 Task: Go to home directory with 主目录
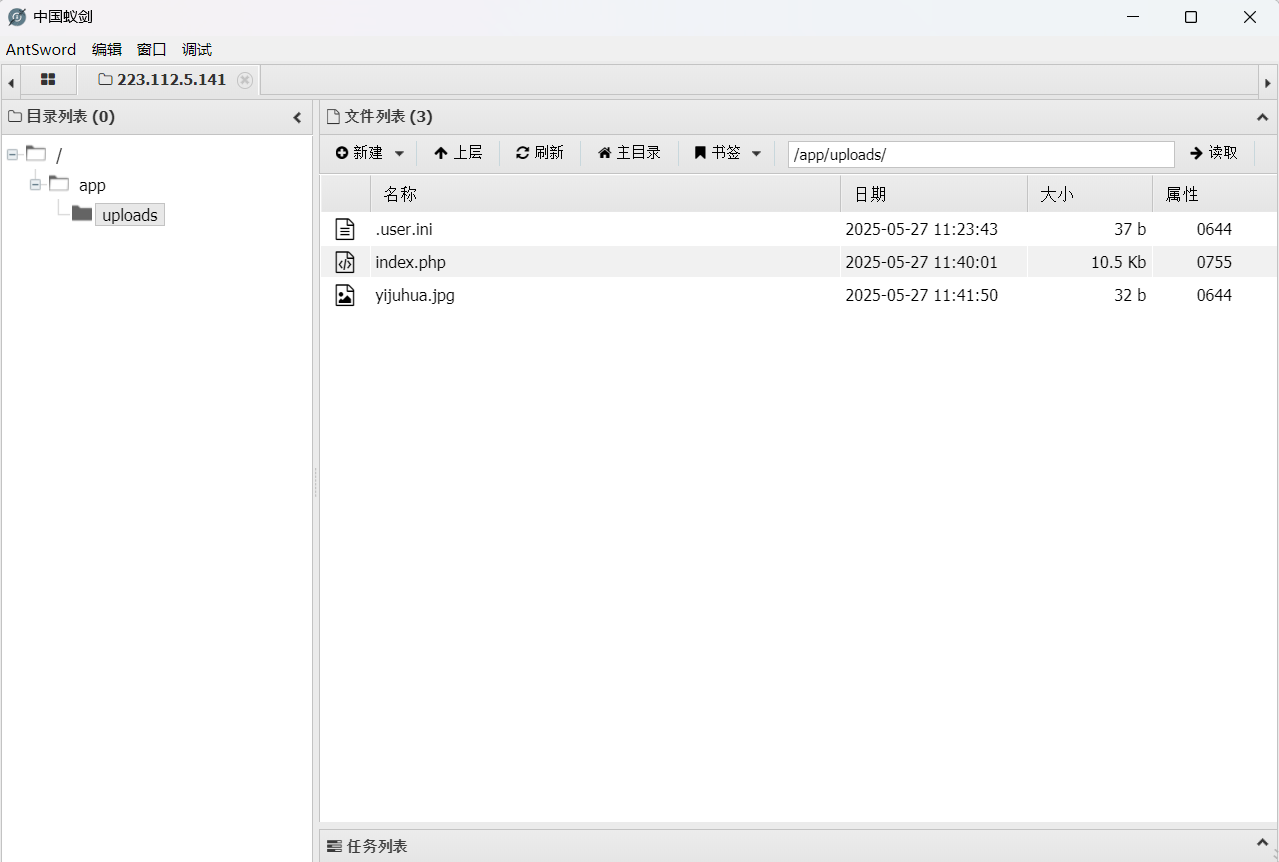pos(629,153)
